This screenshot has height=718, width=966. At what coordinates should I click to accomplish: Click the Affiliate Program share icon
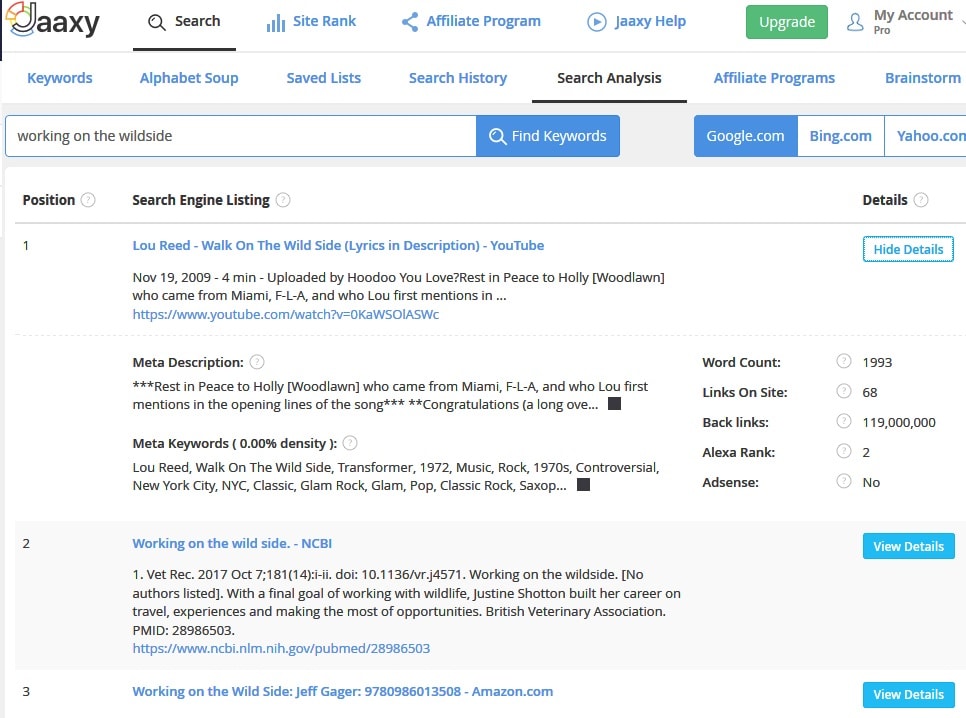410,22
